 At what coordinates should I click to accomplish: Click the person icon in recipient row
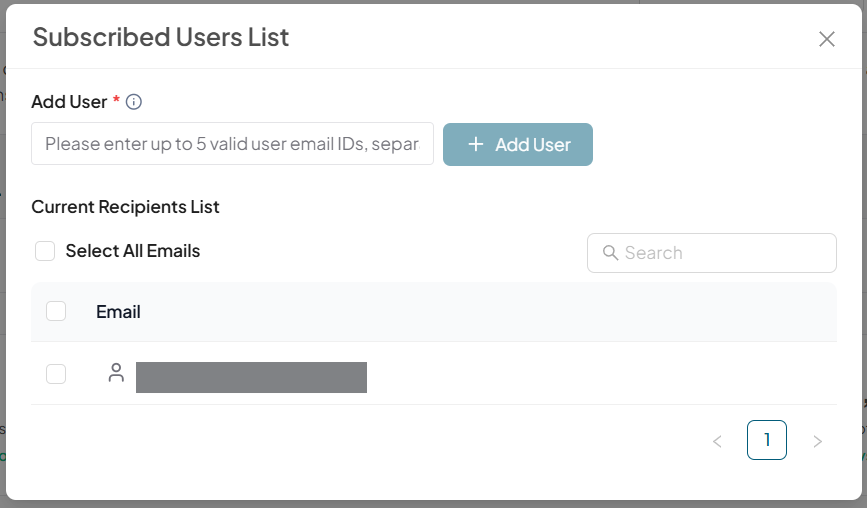[116, 374]
